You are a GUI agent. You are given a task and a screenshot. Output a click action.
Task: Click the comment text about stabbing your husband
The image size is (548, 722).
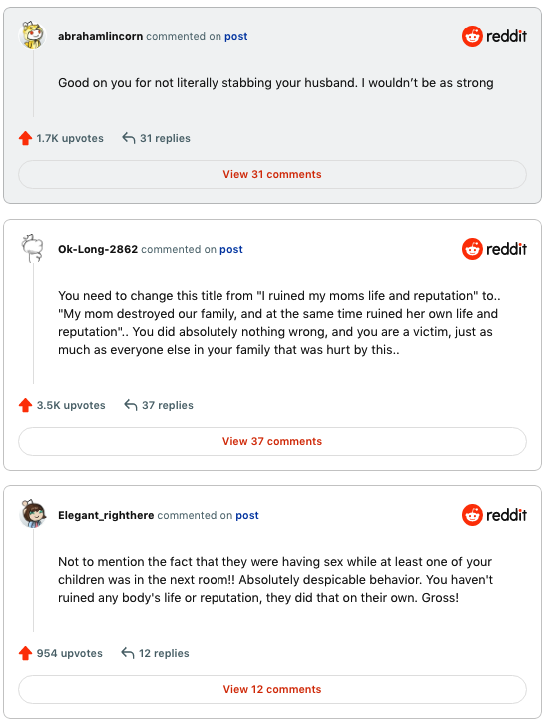tap(275, 83)
